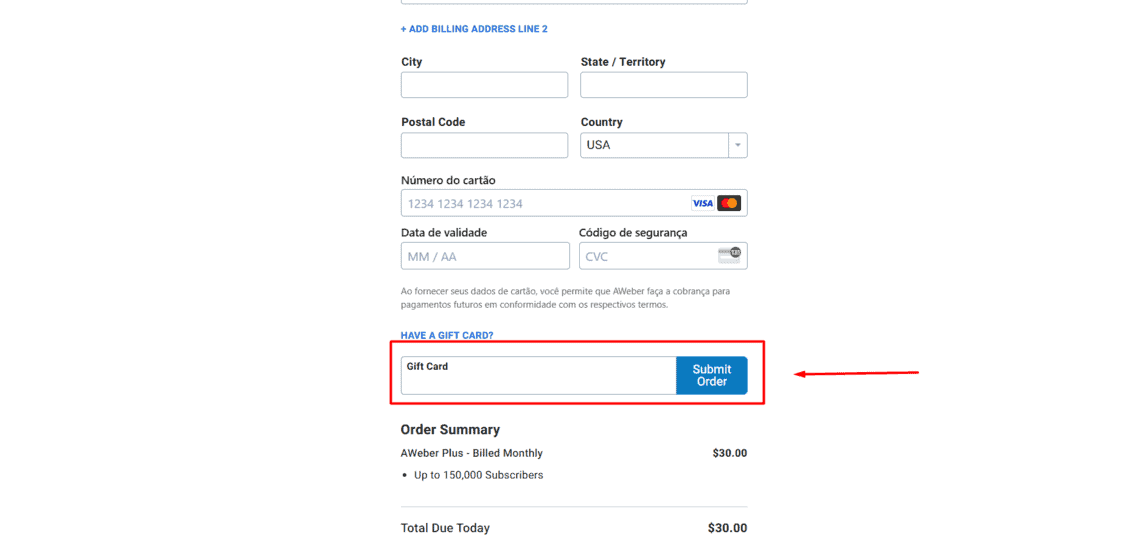Click AWeber Plus - Billed Monthly line

click(x=472, y=453)
